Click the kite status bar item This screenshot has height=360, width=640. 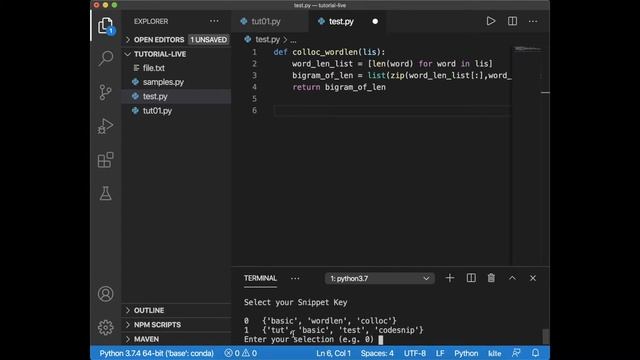[x=495, y=353]
